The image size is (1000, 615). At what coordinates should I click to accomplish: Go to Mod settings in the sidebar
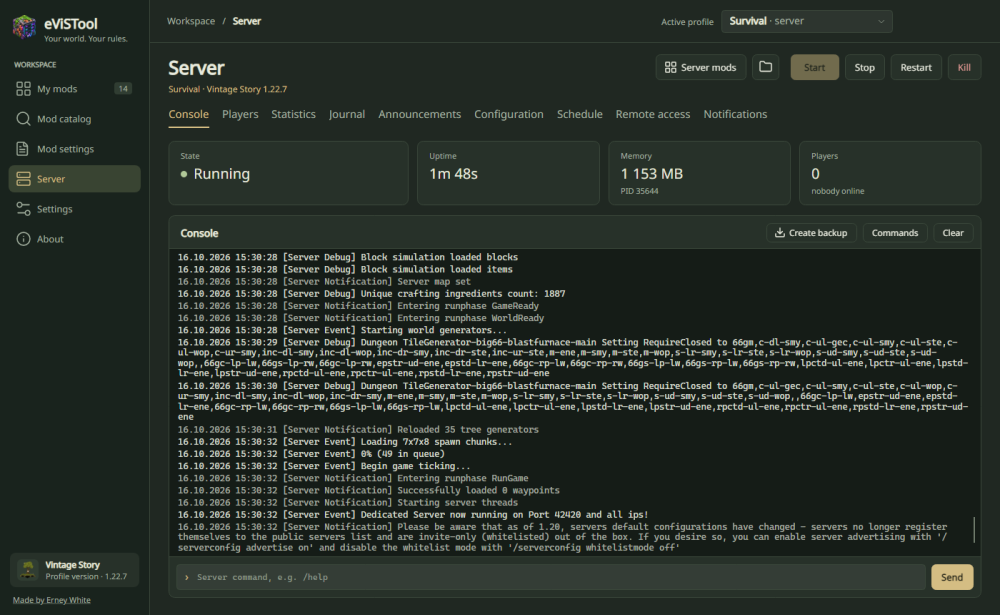click(75, 149)
